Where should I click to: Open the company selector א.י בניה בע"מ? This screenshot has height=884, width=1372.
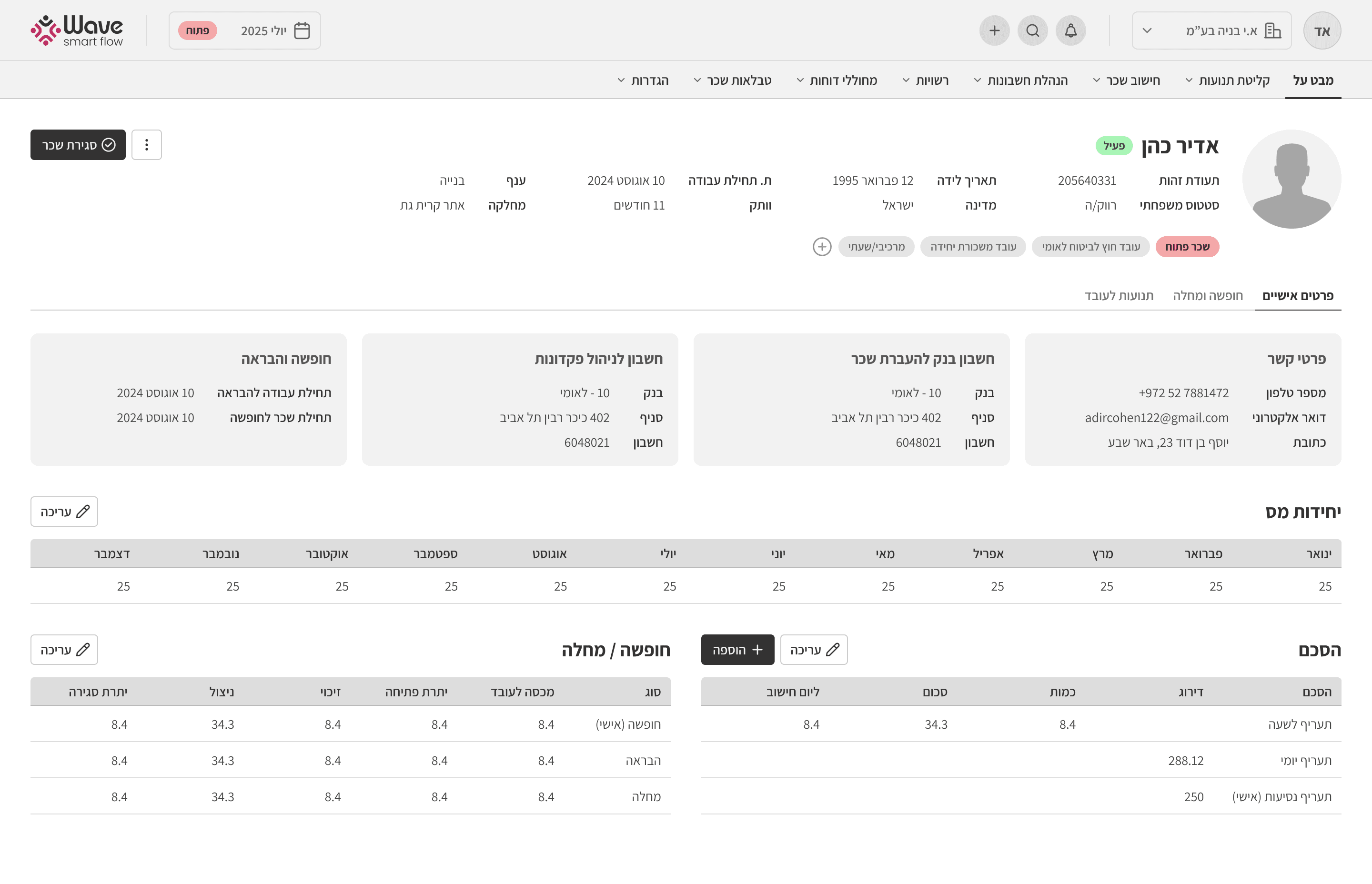pyautogui.click(x=1211, y=30)
